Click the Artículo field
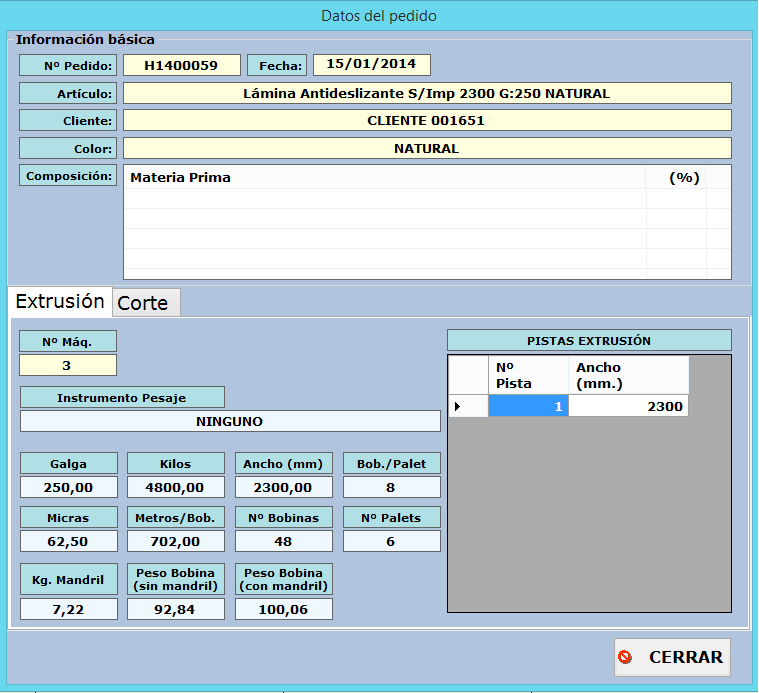Viewport: 759px width, 693px height. [427, 93]
